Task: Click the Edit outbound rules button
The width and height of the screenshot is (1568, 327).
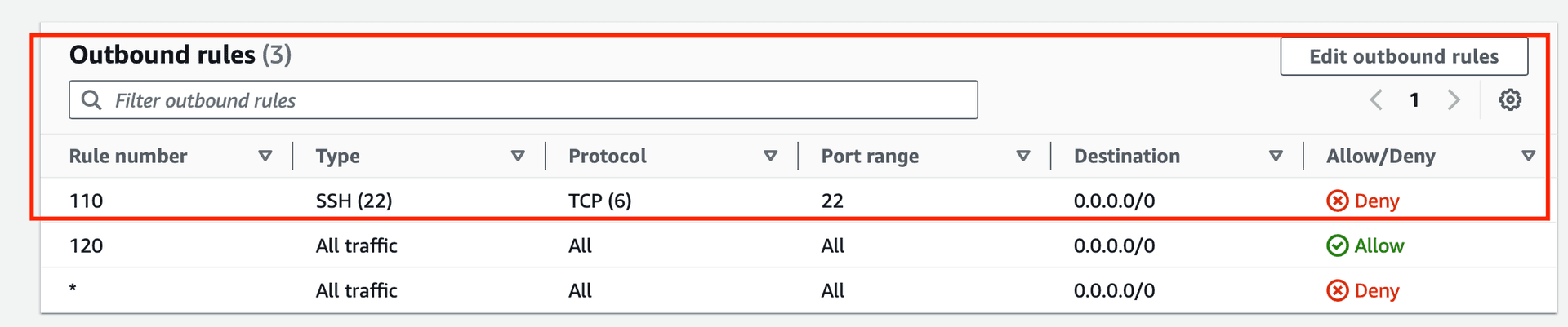Action: [x=1403, y=56]
